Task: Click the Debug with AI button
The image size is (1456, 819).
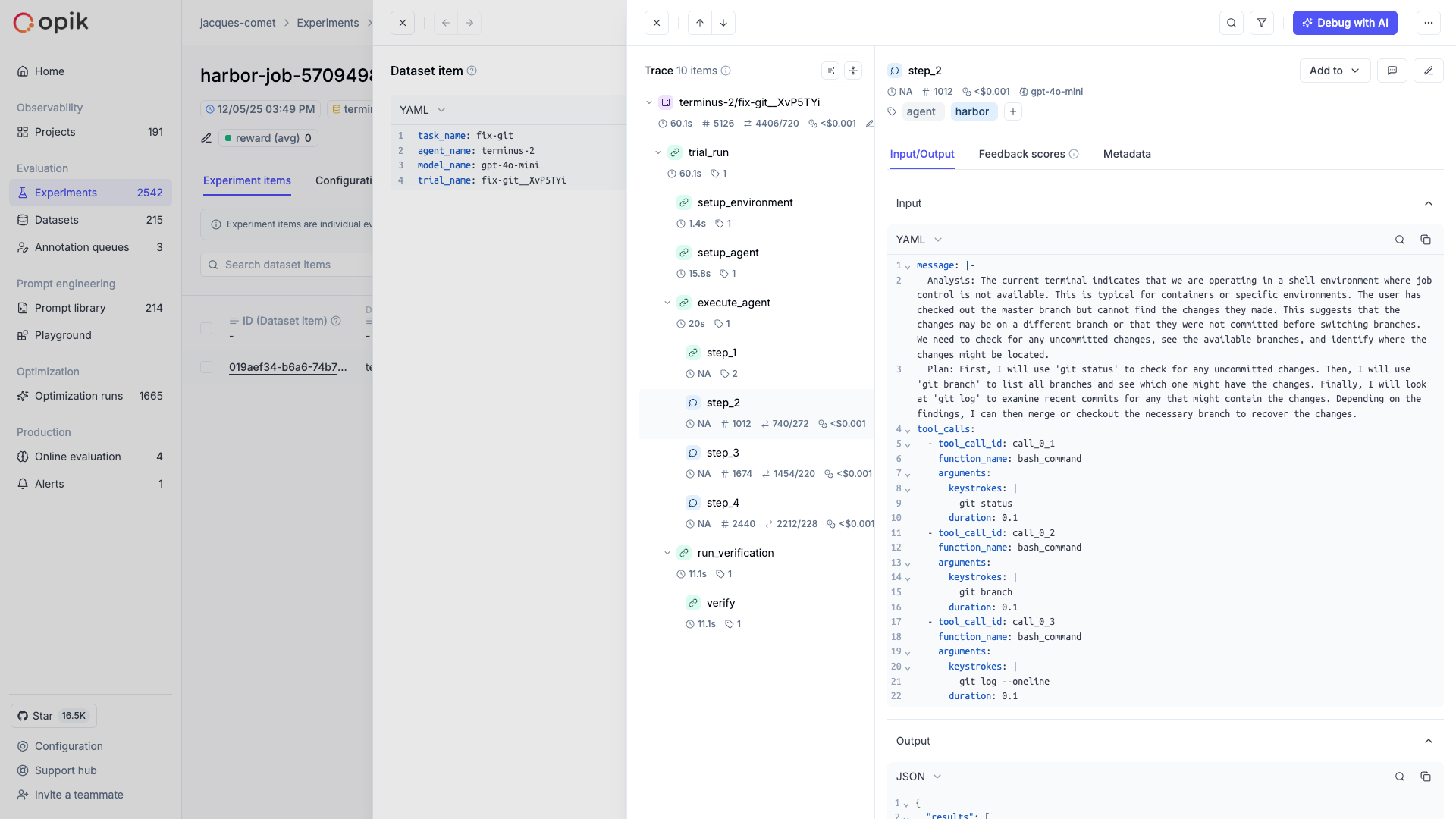Action: click(1345, 23)
